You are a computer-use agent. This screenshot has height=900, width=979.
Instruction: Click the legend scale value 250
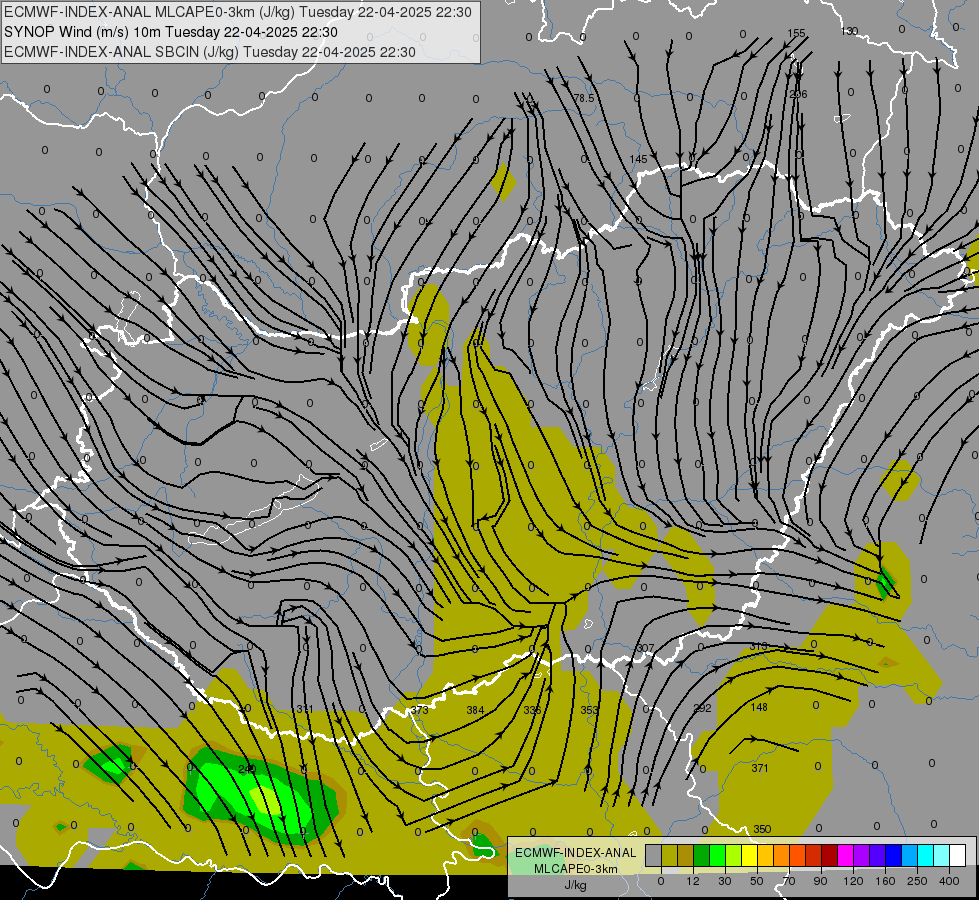[x=917, y=881]
